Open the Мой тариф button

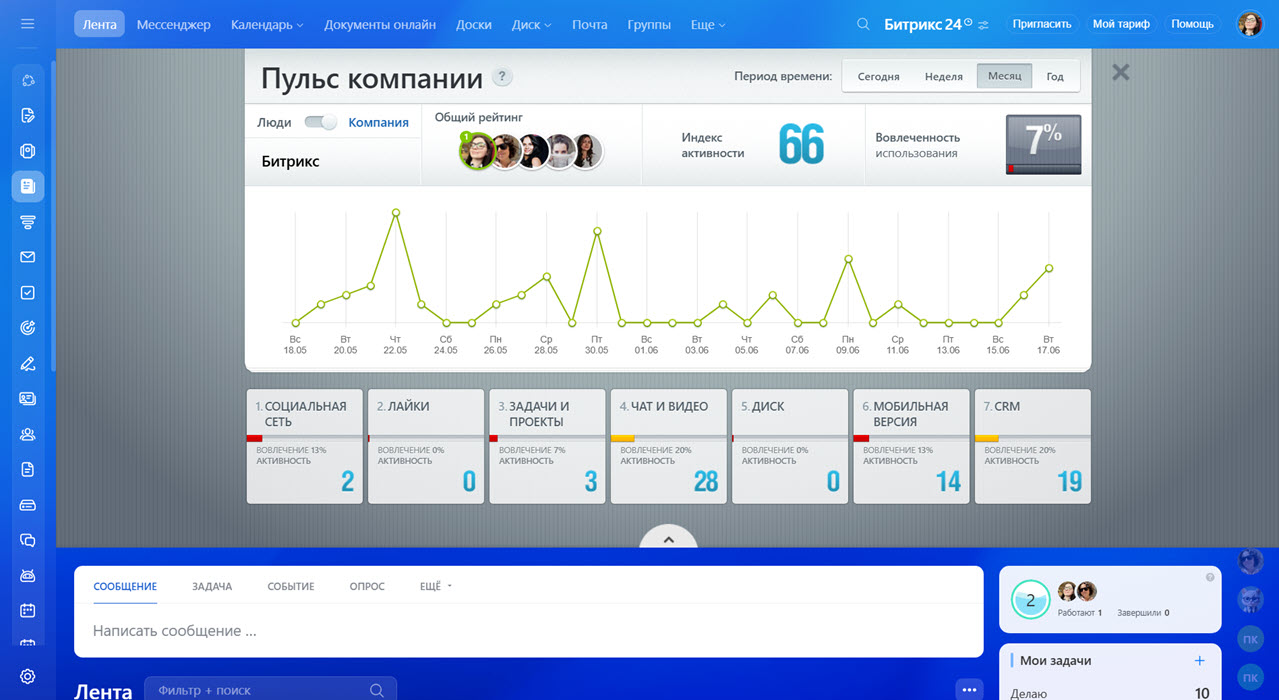1121,24
